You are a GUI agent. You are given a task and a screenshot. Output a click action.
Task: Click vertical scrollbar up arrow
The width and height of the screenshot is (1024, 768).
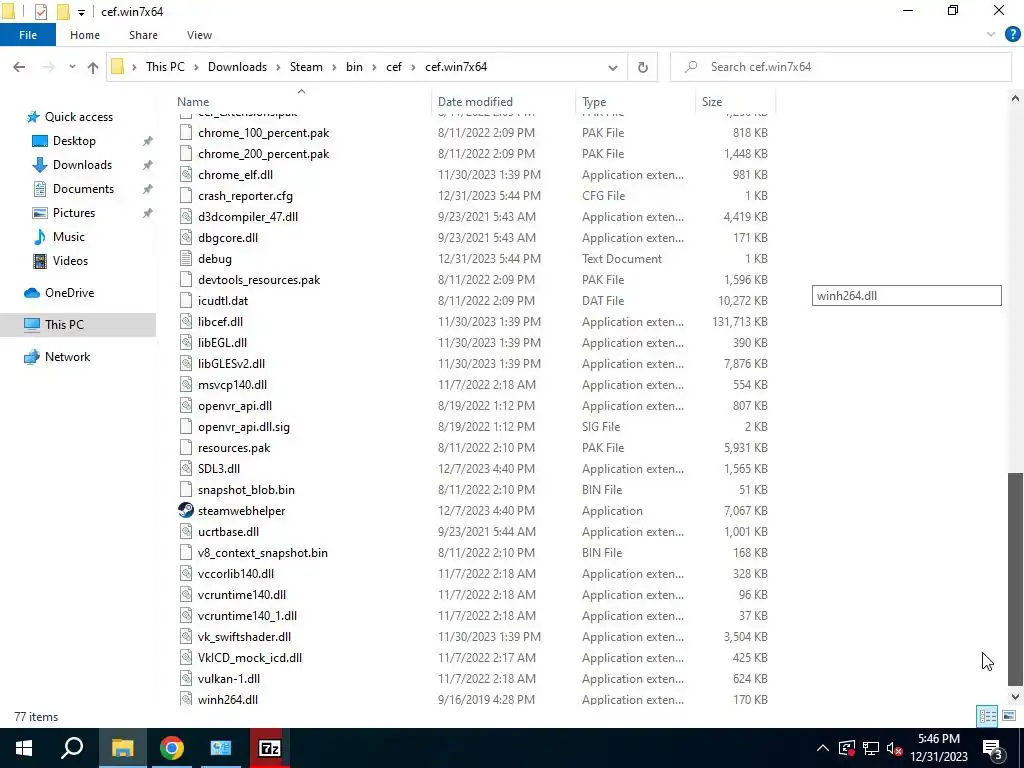coord(1015,99)
